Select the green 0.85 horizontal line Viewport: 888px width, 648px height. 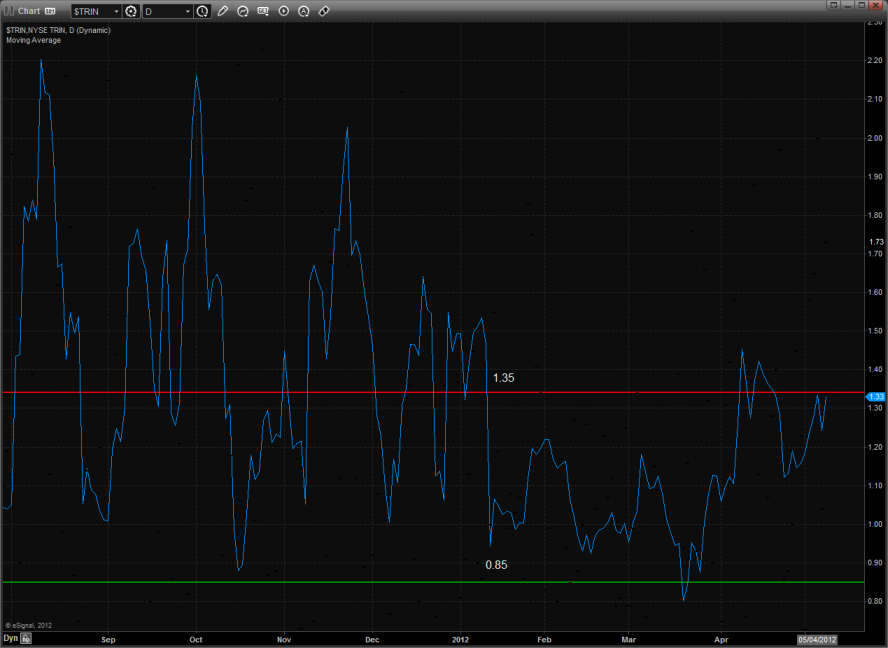pyautogui.click(x=300, y=582)
